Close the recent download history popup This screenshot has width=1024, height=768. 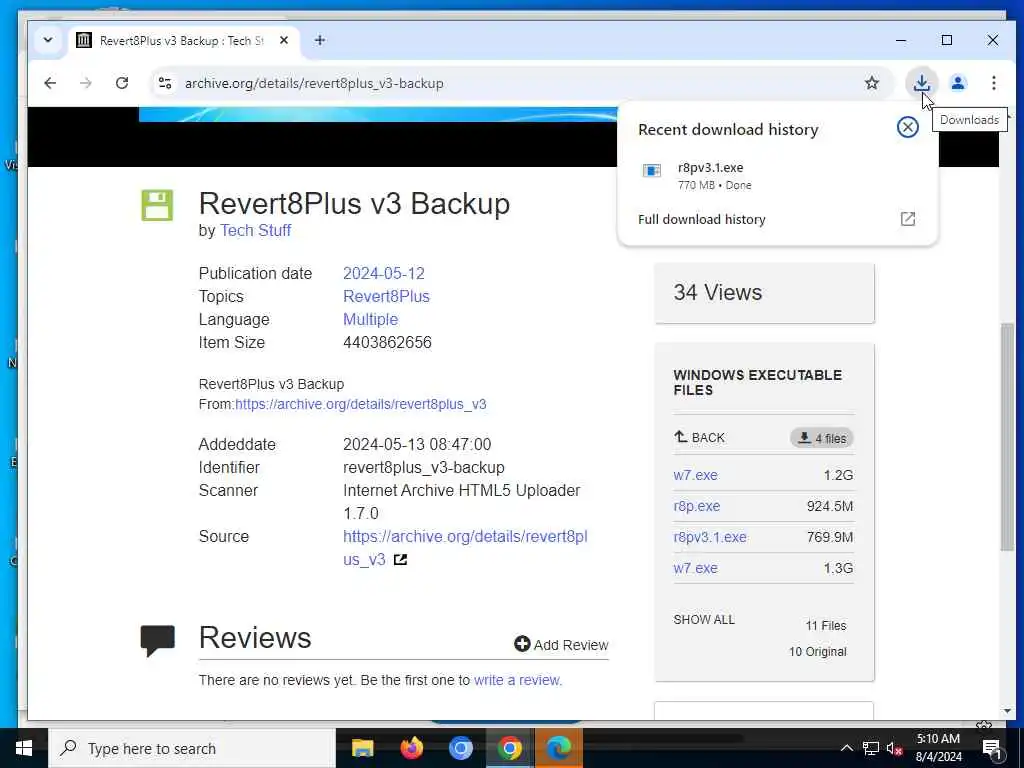(x=908, y=127)
